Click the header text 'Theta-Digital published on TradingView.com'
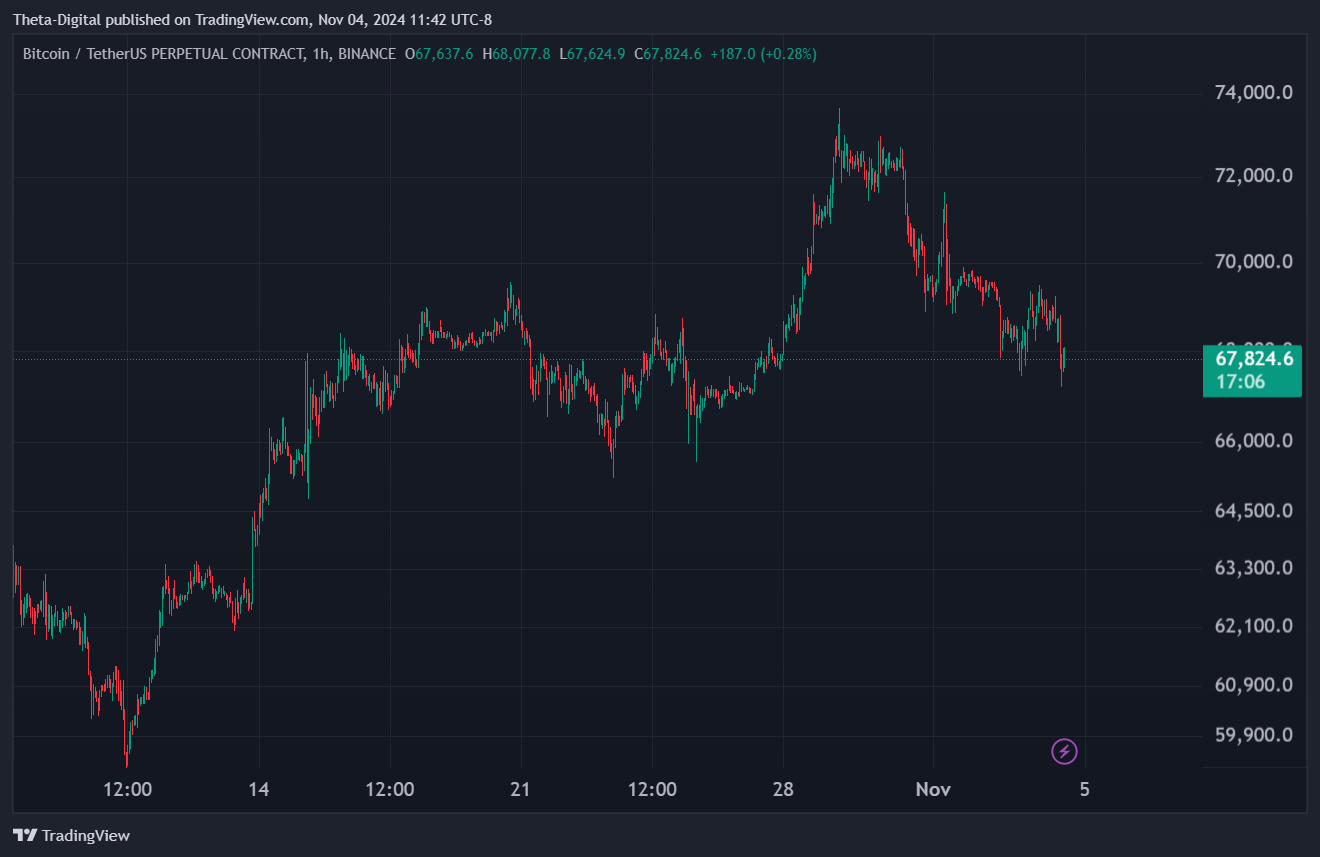Viewport: 1320px width, 857px height. click(x=160, y=19)
